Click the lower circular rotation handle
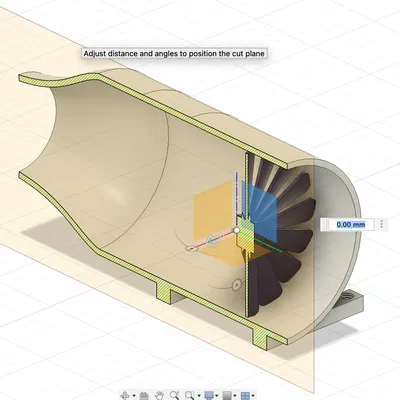Screen dimensions: 400x400 pos(237,285)
